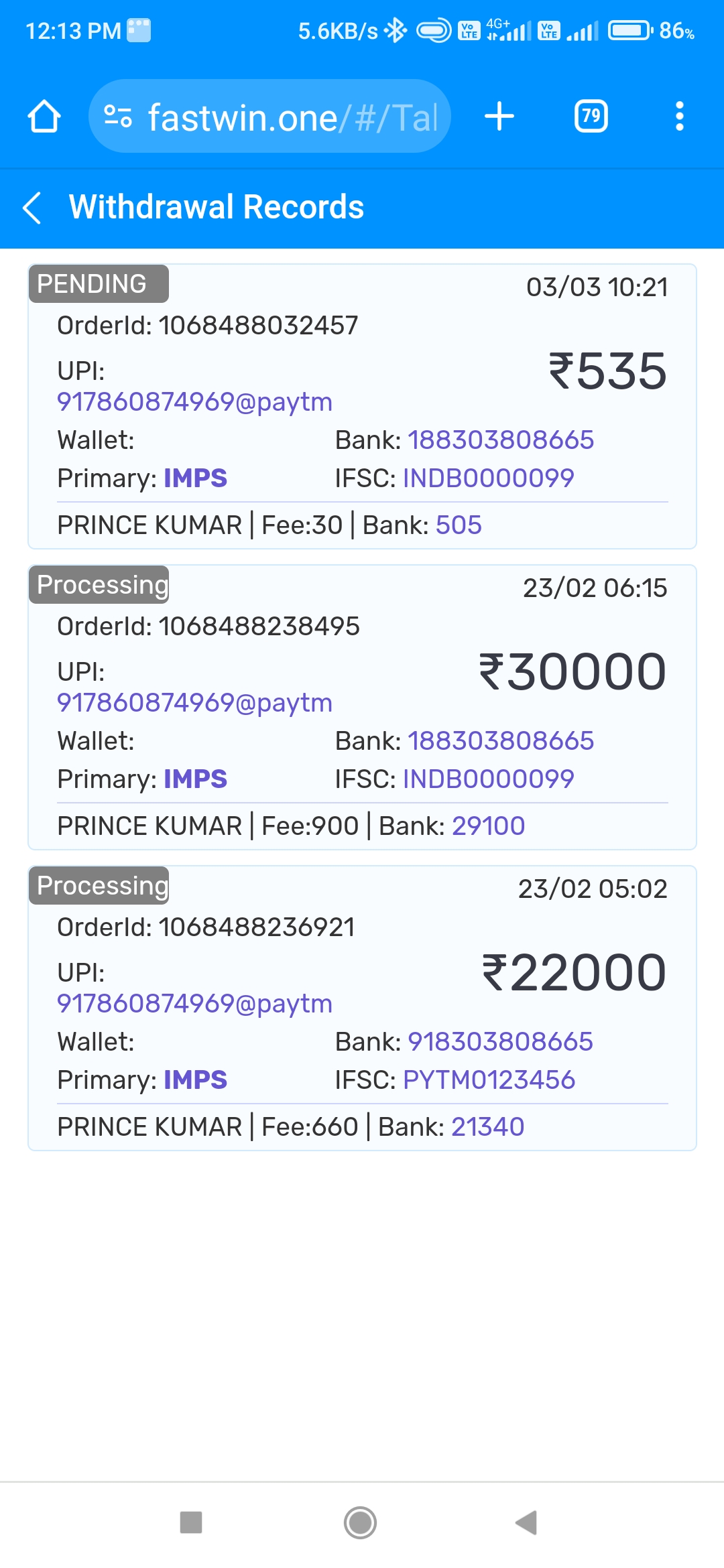Tap UPI link in the ₹535 record
Screen dimensions: 724x1568
coord(194,402)
